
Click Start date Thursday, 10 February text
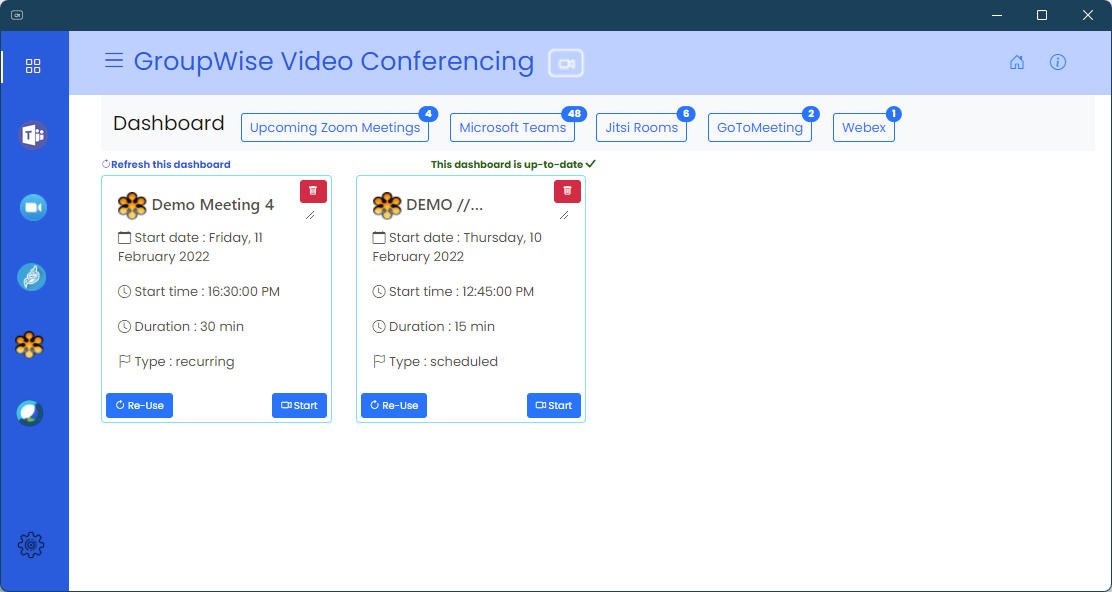point(457,247)
